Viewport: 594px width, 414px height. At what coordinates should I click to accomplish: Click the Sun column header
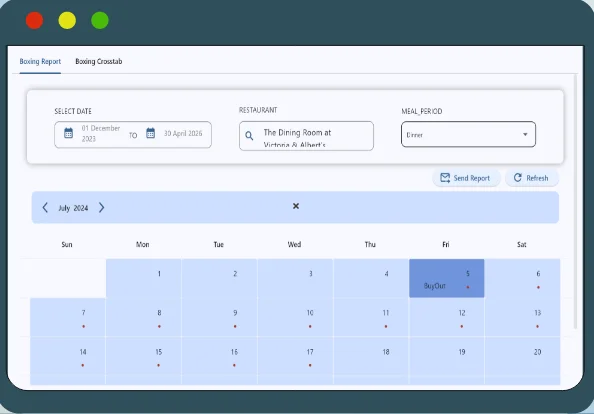click(67, 244)
